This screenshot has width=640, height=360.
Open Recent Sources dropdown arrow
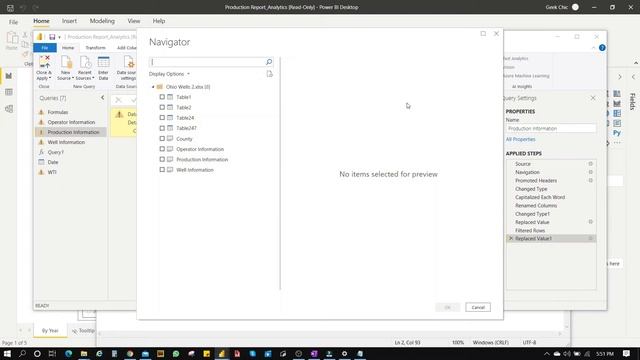click(93, 78)
